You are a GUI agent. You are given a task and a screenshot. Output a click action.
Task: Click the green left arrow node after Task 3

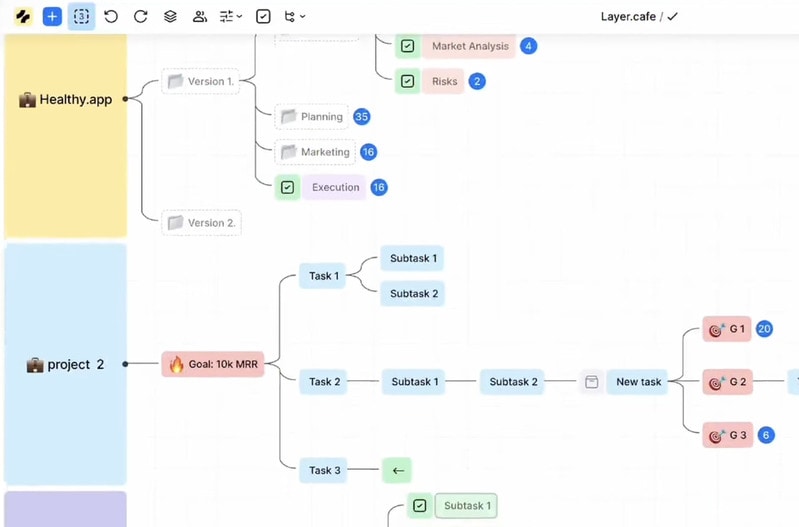point(397,469)
